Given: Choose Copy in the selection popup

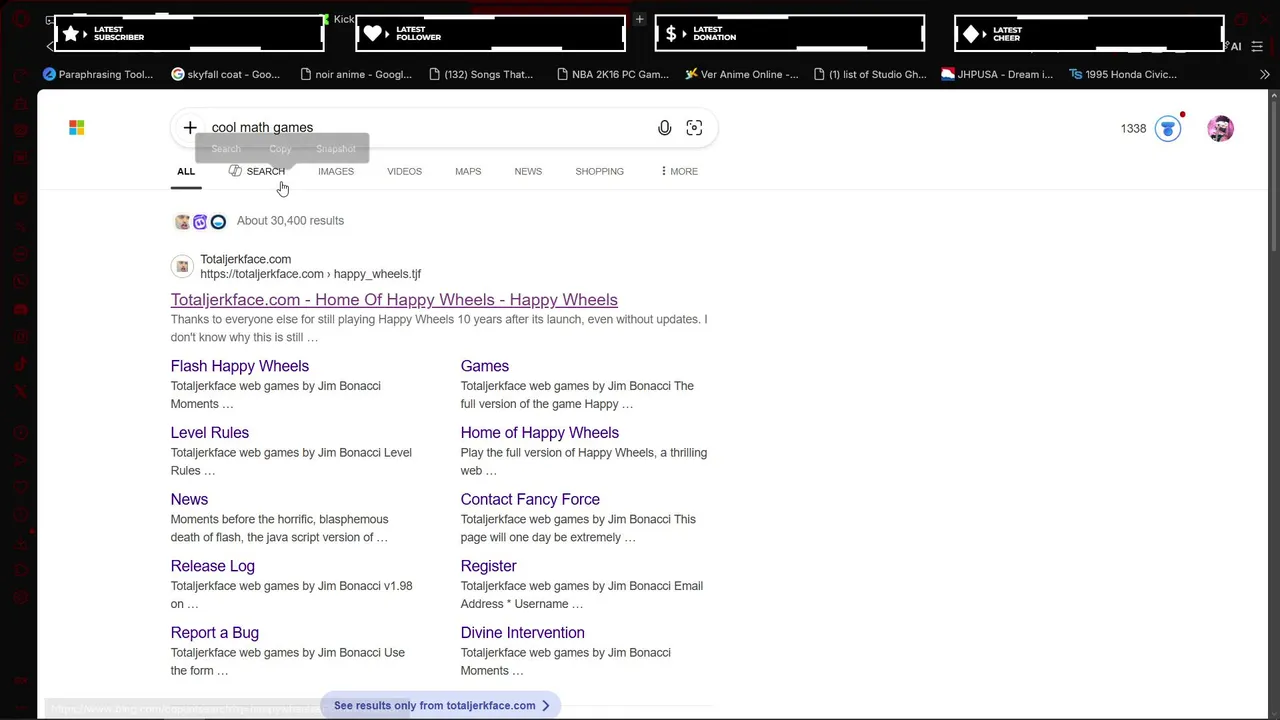Looking at the screenshot, I should [280, 149].
